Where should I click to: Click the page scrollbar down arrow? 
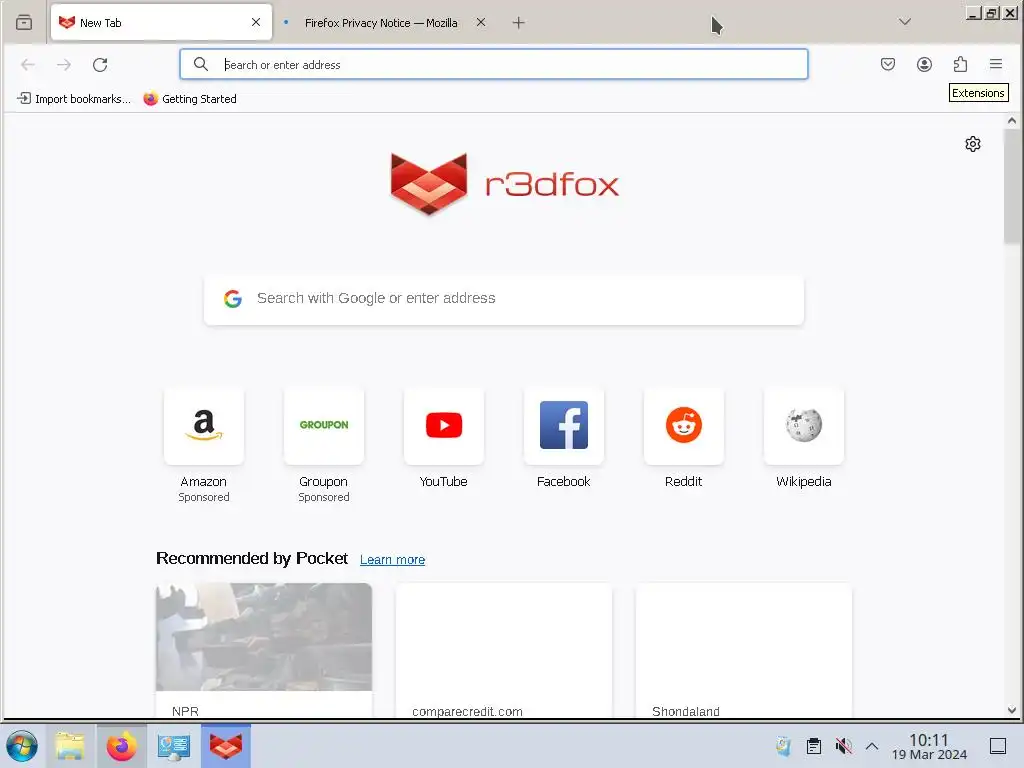[x=1012, y=711]
